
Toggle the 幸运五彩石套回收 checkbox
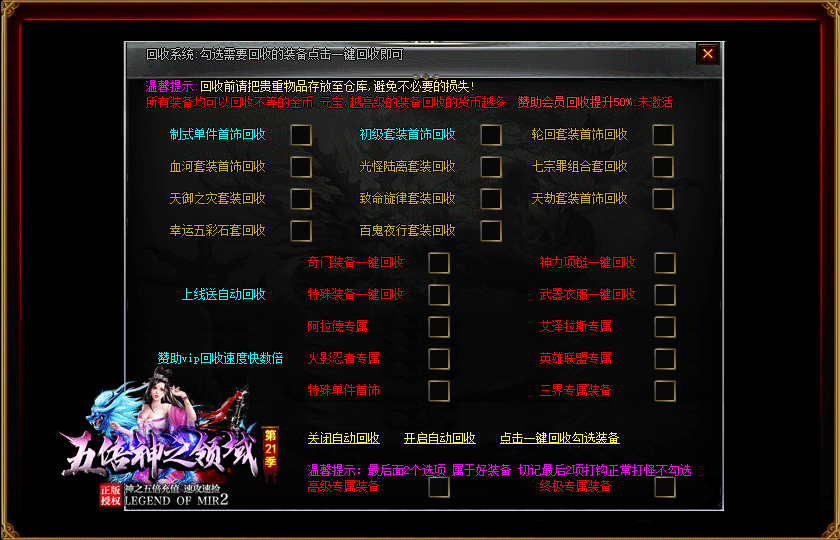[x=301, y=231]
